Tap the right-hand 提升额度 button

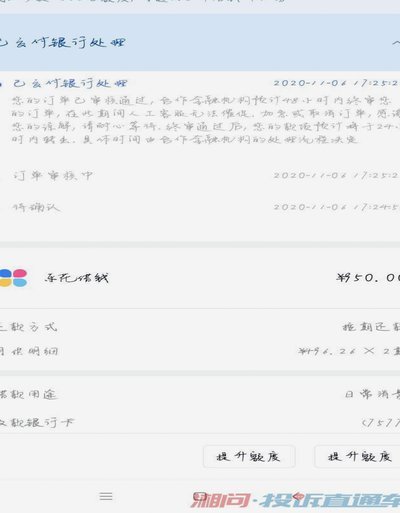(357, 456)
